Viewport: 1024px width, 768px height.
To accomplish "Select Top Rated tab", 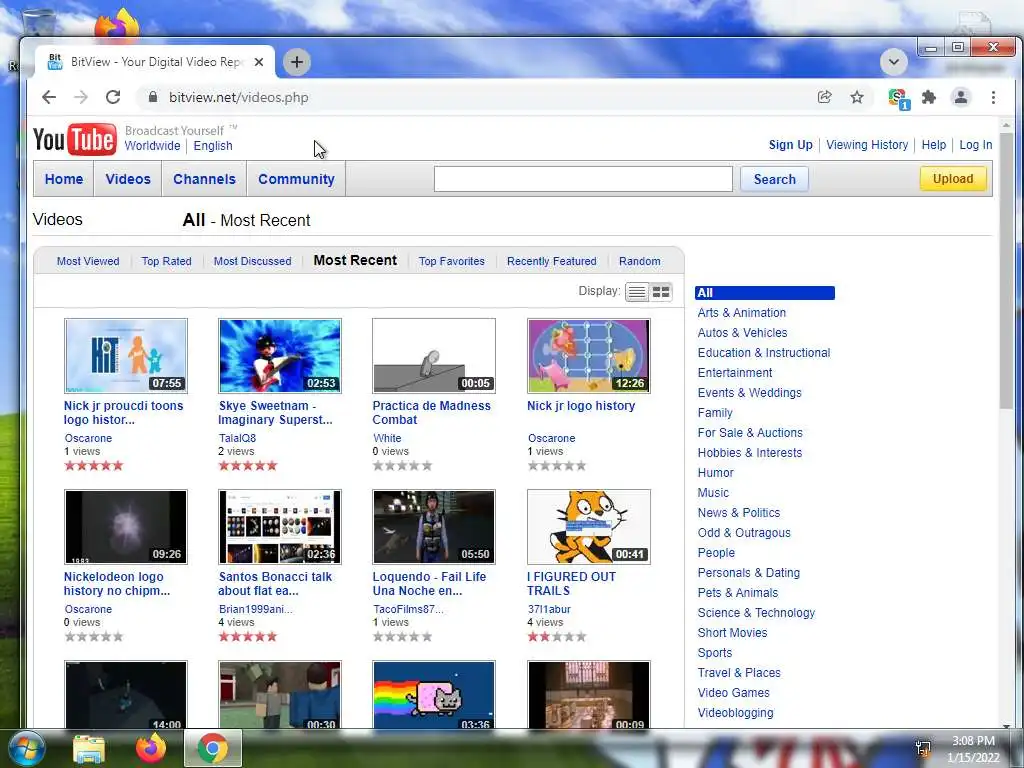I will click(167, 261).
